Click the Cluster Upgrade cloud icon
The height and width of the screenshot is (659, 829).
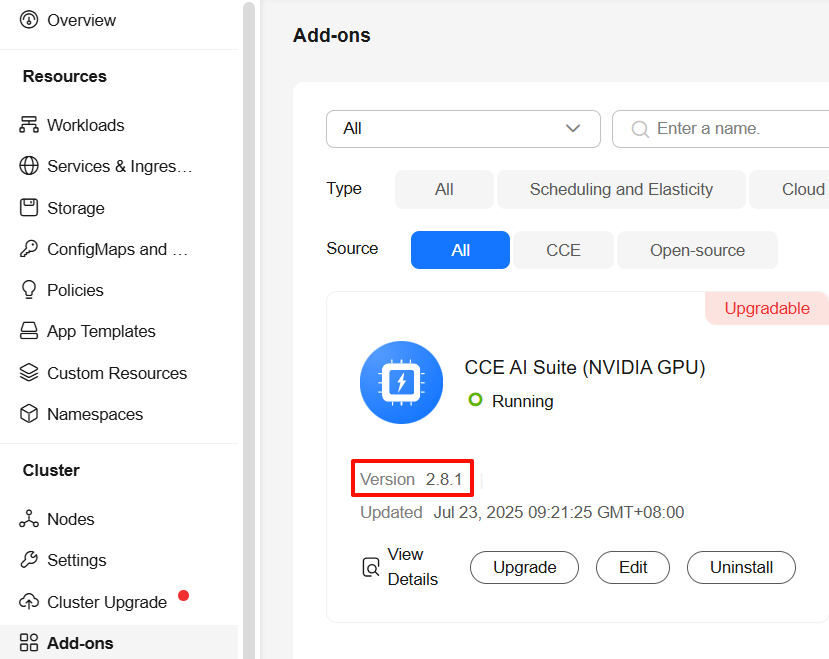(x=29, y=601)
